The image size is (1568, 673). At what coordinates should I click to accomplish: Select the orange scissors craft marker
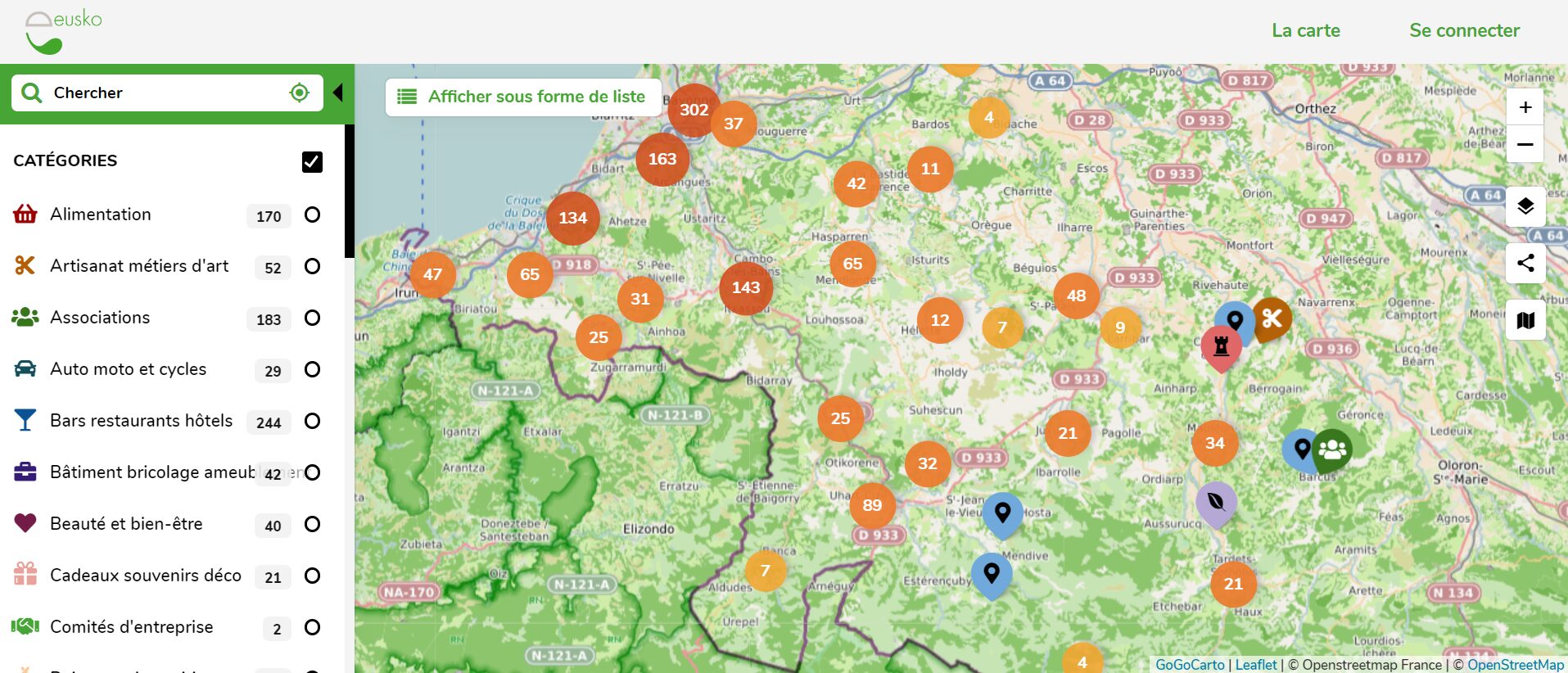1272,318
